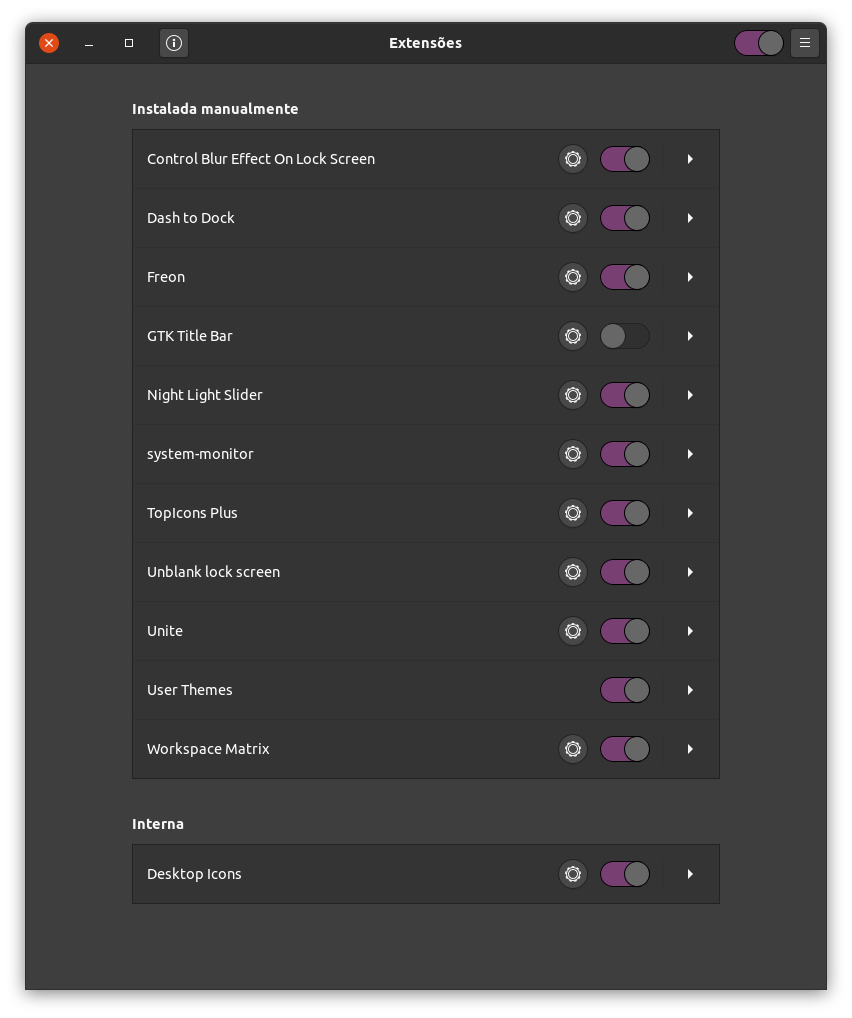Expand the Desktop Icons details arrow
Screen dimensions: 852x1018
[x=690, y=874]
